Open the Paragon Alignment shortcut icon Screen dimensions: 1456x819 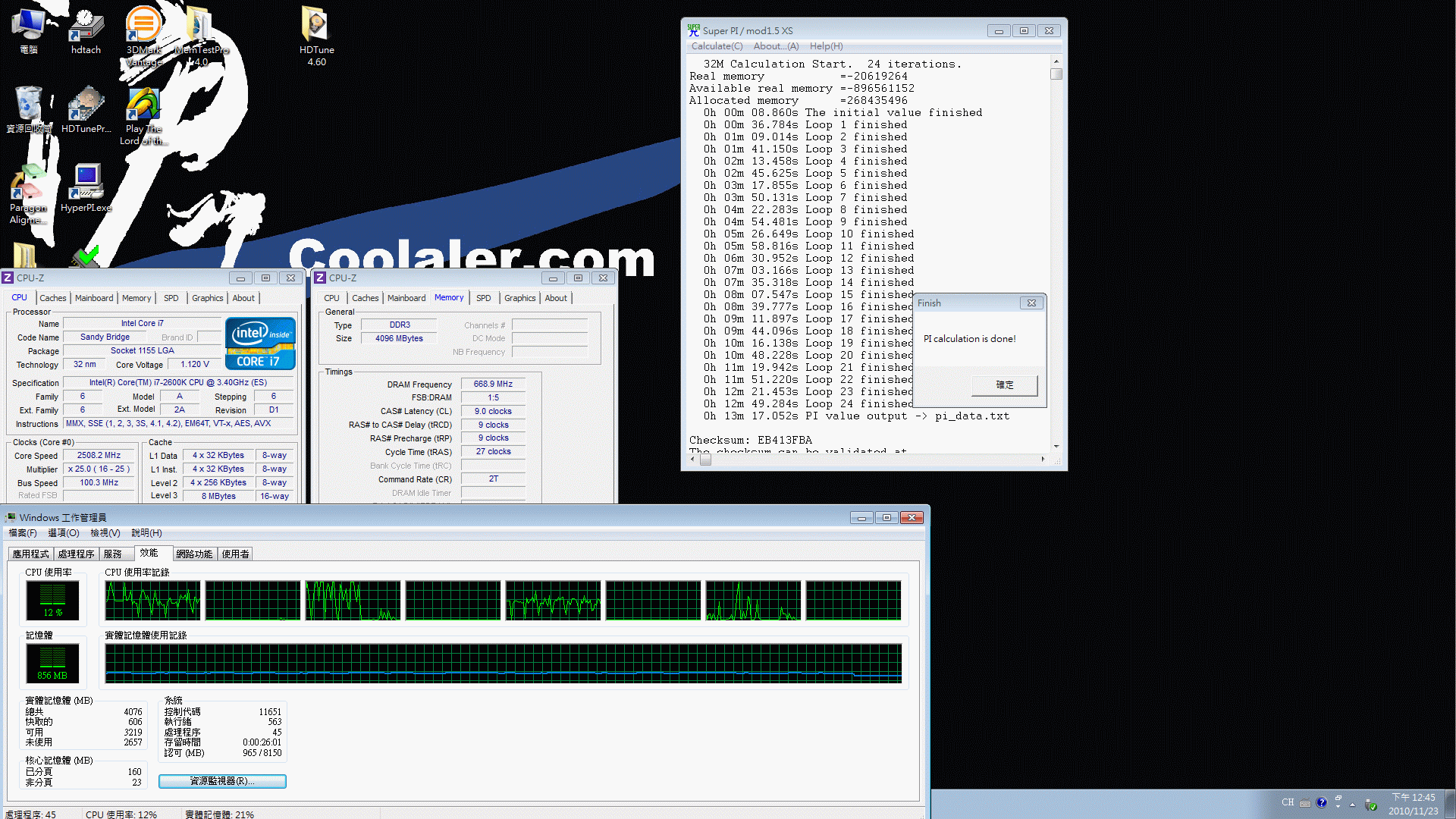[28, 194]
